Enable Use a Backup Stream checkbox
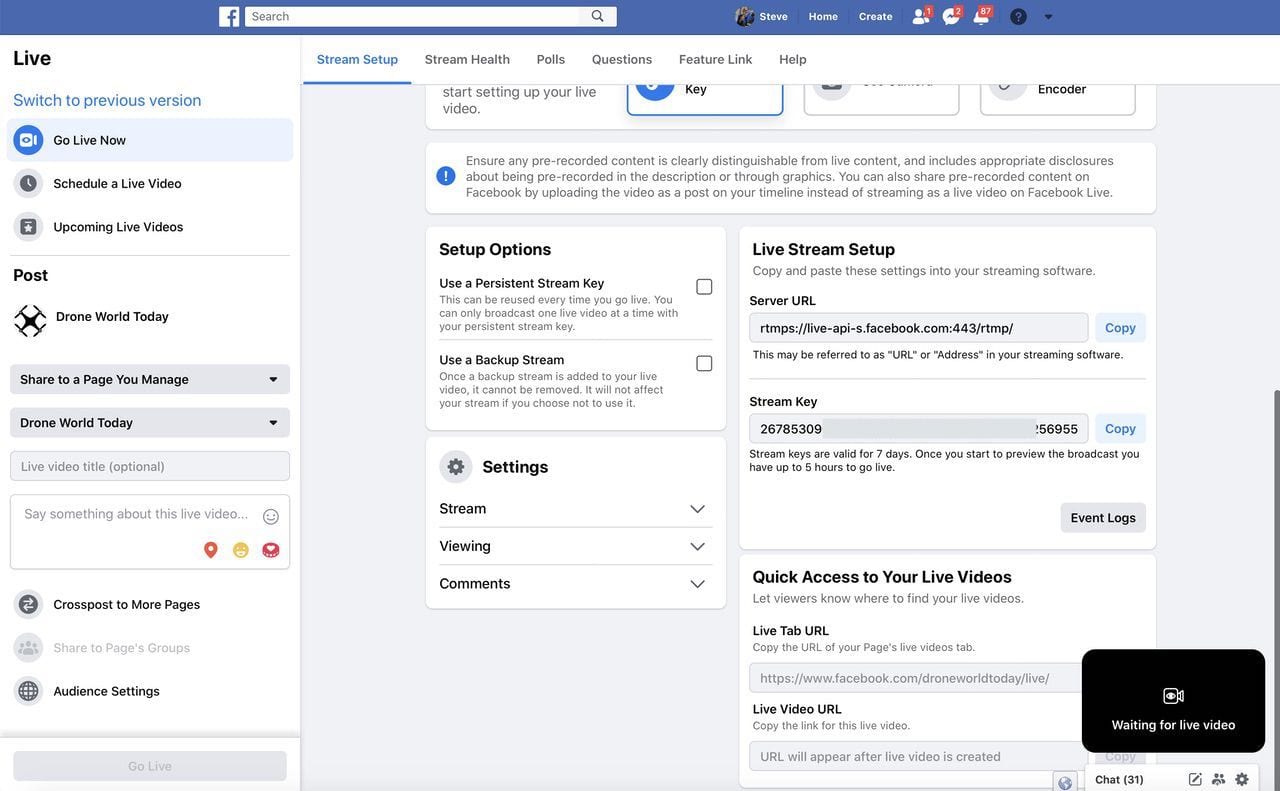The image size is (1280, 791). [x=704, y=363]
